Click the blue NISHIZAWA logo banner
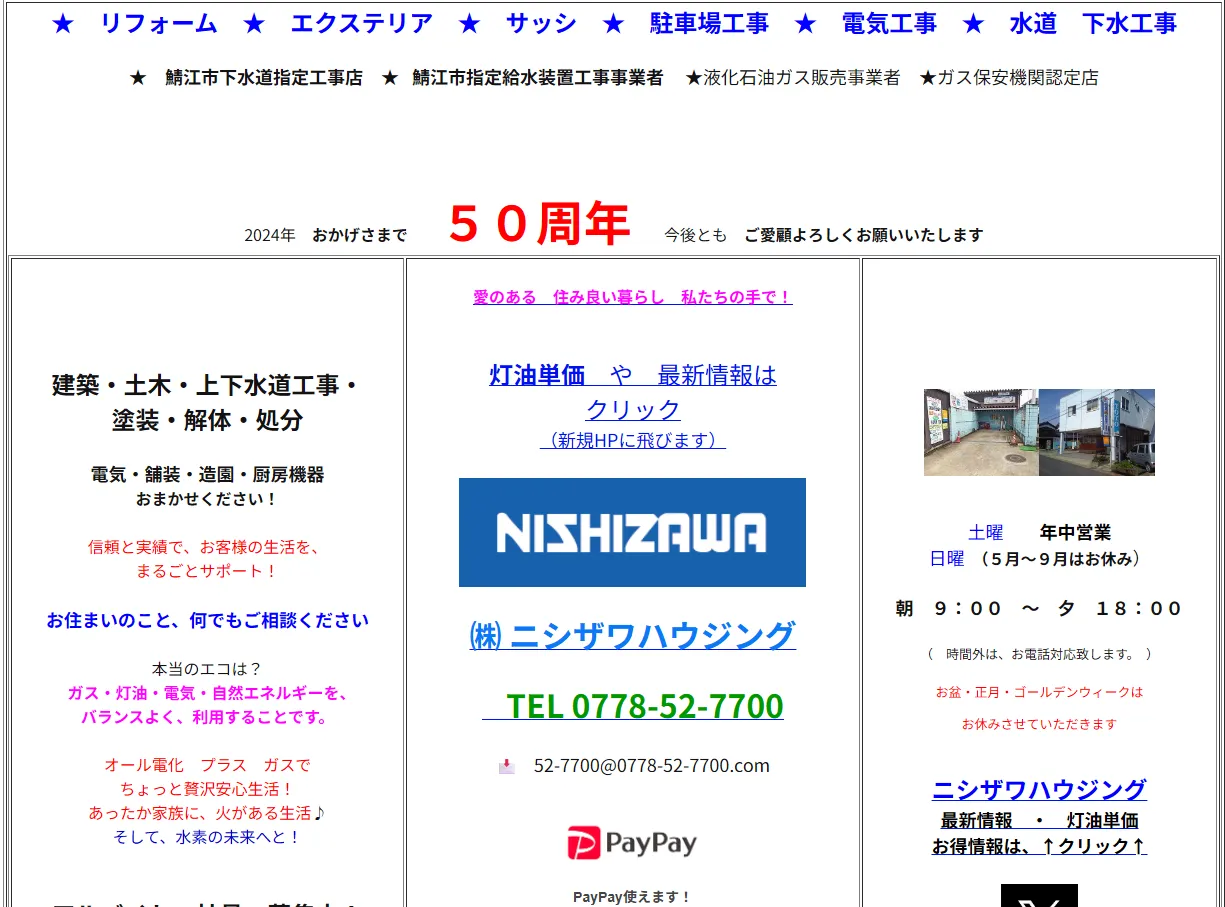The width and height of the screenshot is (1225, 907). 632,532
